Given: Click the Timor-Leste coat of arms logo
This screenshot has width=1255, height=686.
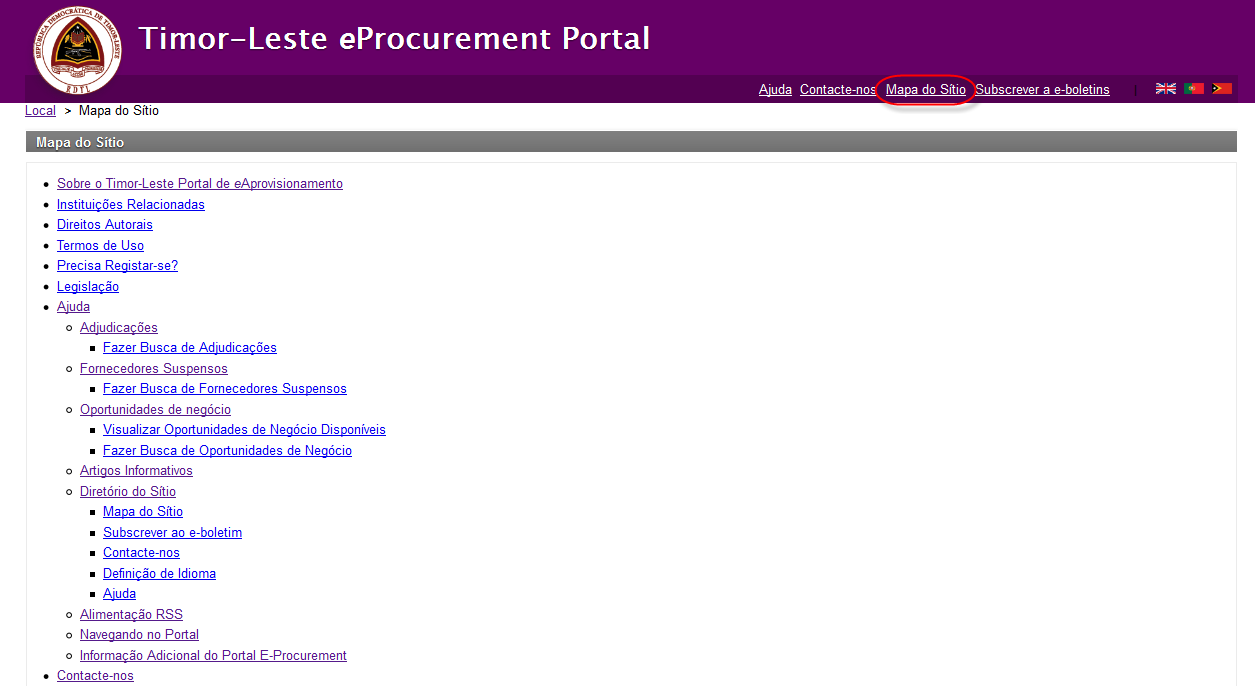Looking at the screenshot, I should (77, 49).
